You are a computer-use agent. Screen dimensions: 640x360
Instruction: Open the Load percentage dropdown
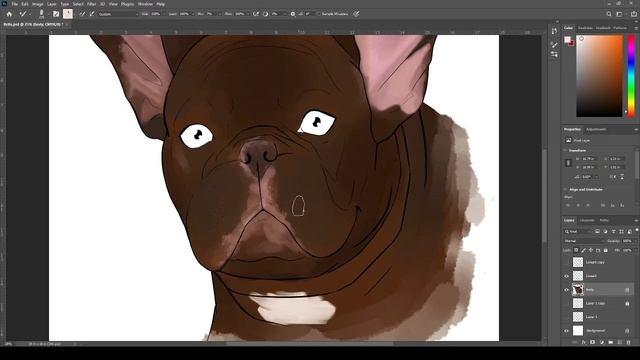click(x=192, y=14)
